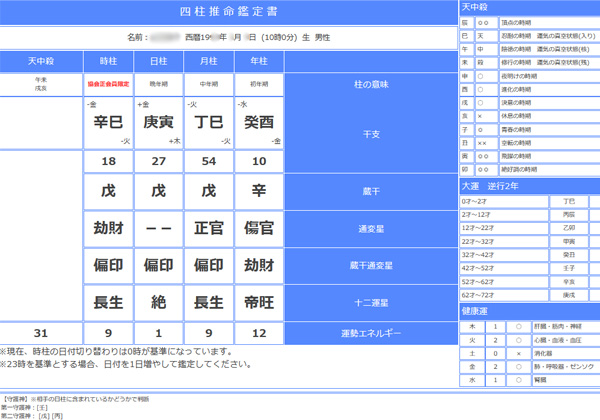Click the 日柱 column header
600x420 pixels.
(x=158, y=61)
